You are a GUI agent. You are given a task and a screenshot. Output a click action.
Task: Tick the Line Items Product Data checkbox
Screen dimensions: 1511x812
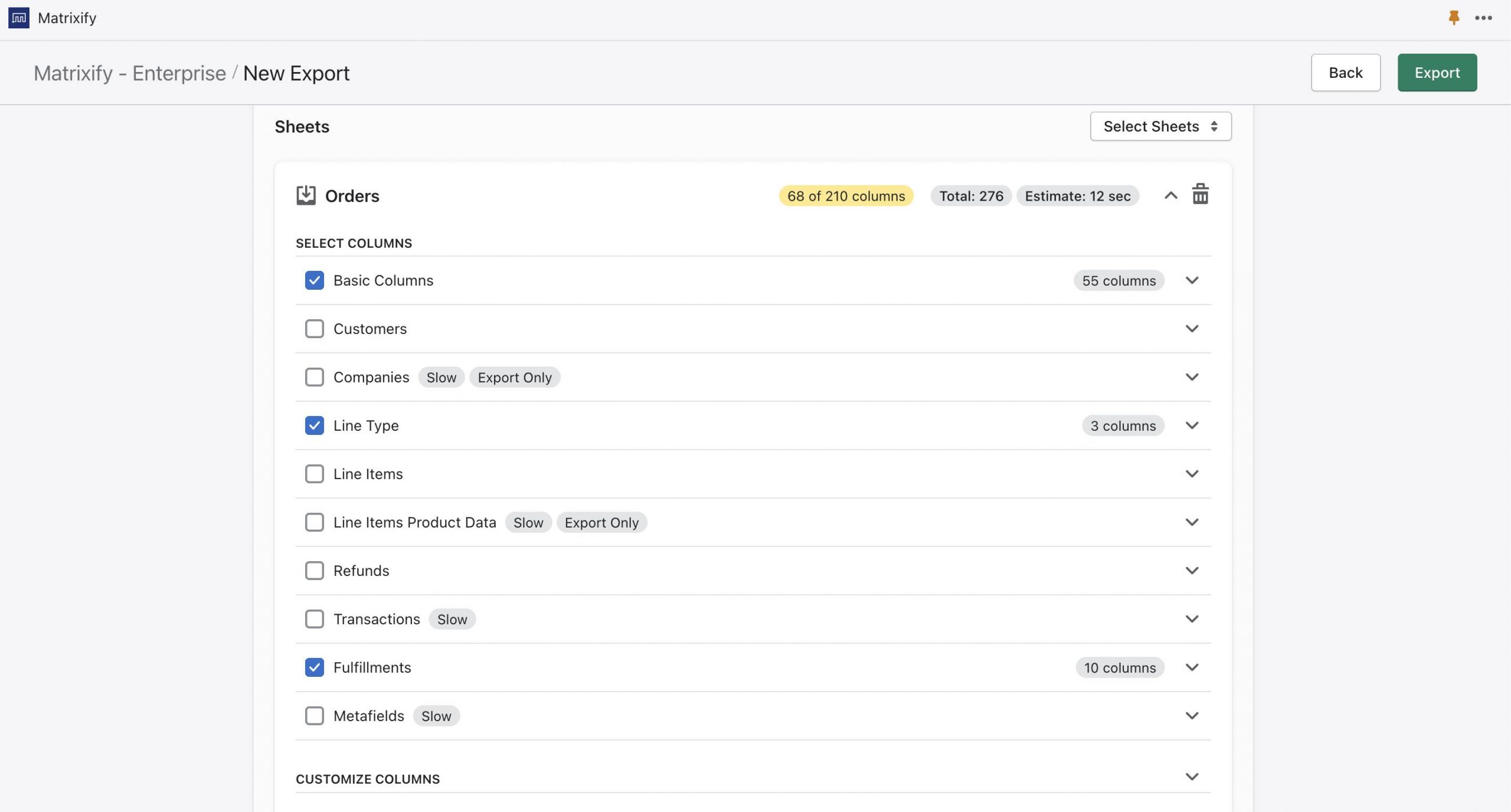tap(314, 522)
